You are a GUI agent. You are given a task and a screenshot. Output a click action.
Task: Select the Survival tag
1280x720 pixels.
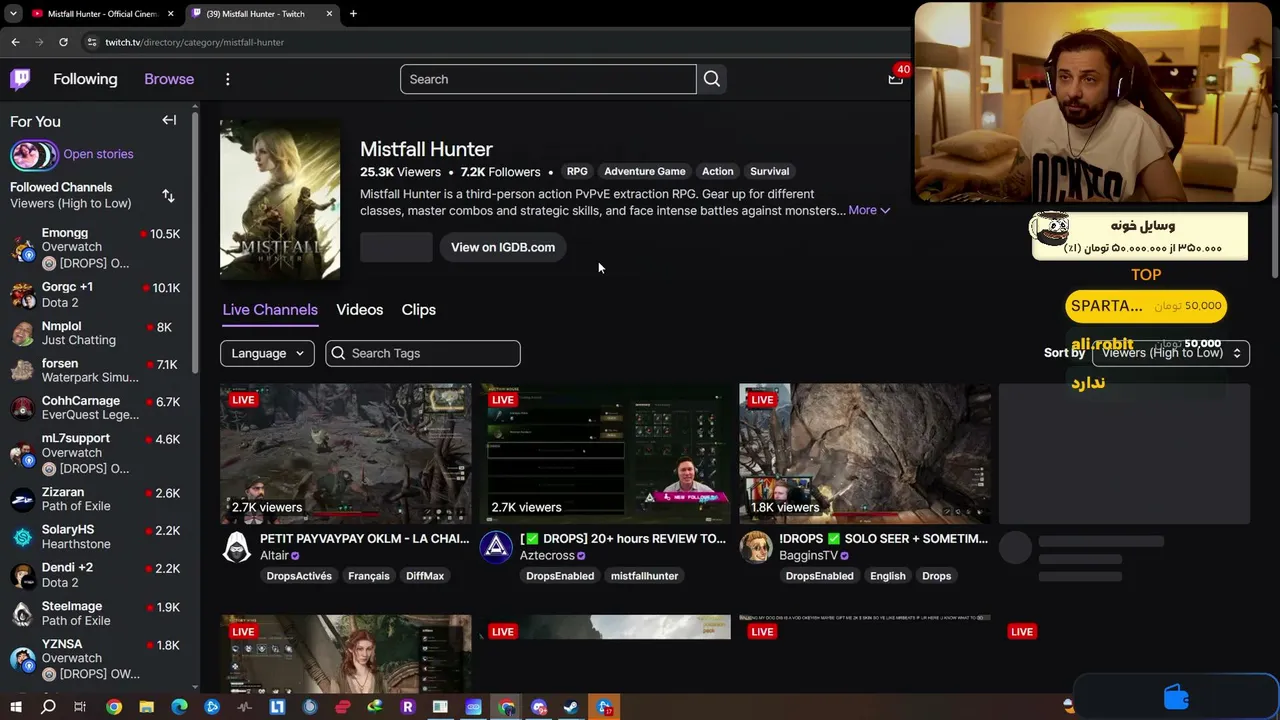point(770,172)
